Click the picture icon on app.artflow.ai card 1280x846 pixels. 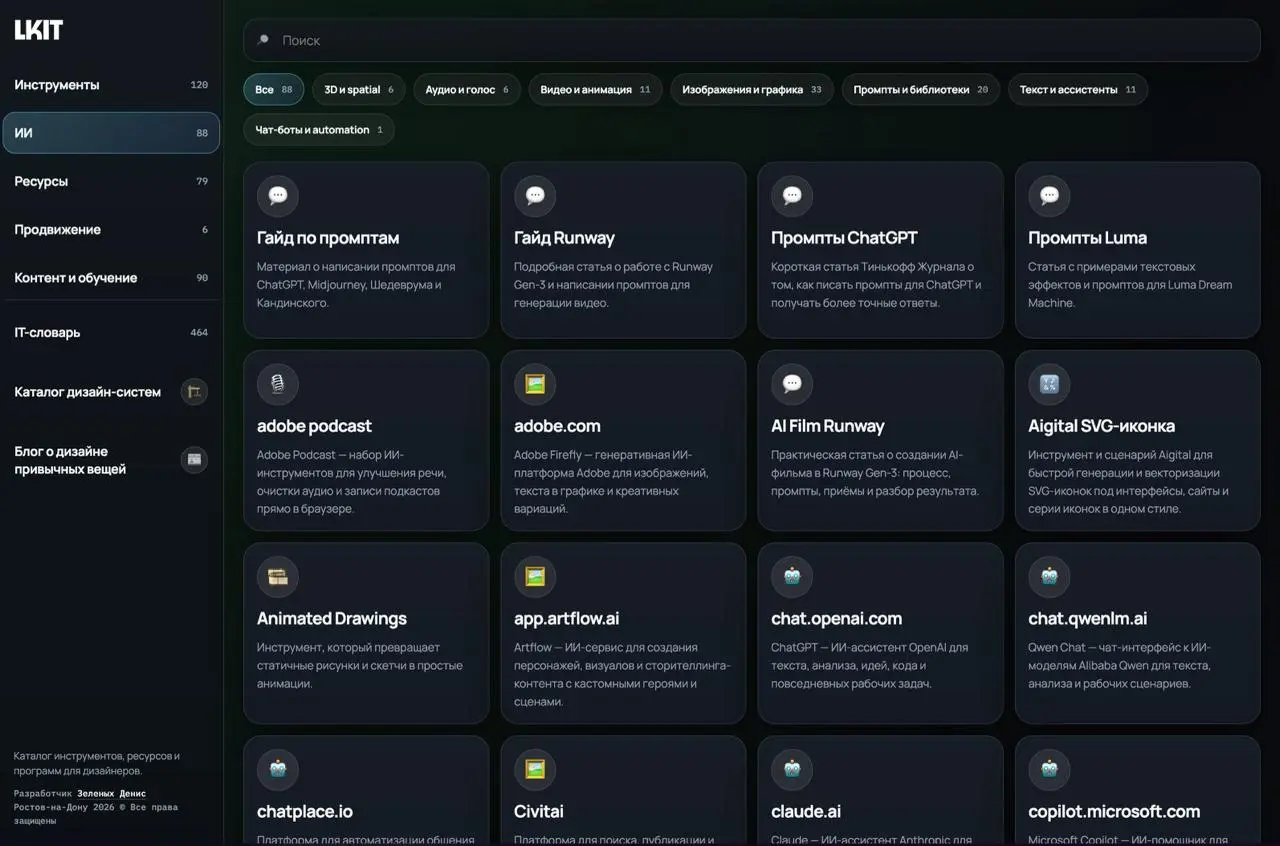(x=535, y=577)
